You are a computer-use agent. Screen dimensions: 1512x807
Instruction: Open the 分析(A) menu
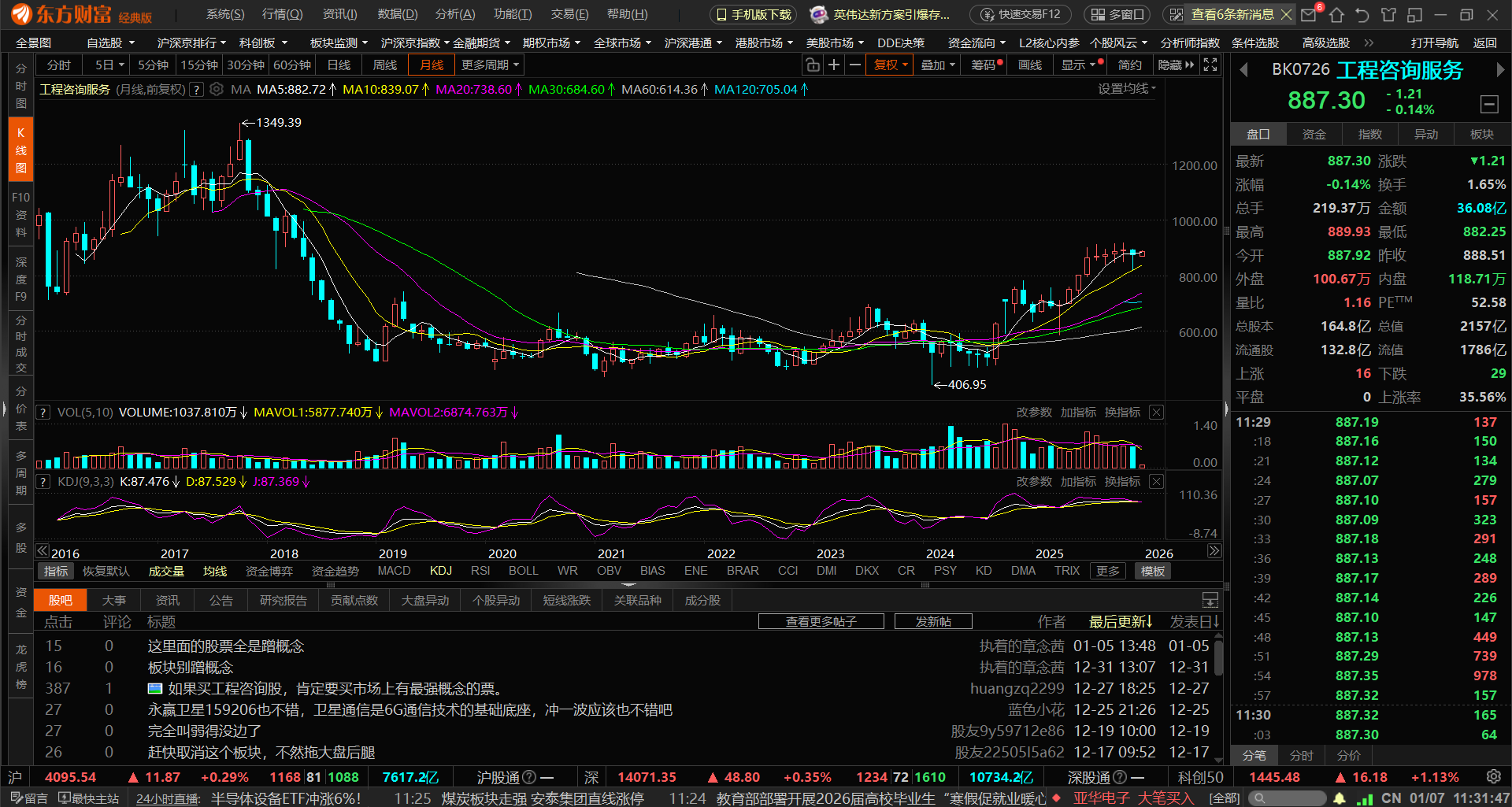click(455, 14)
